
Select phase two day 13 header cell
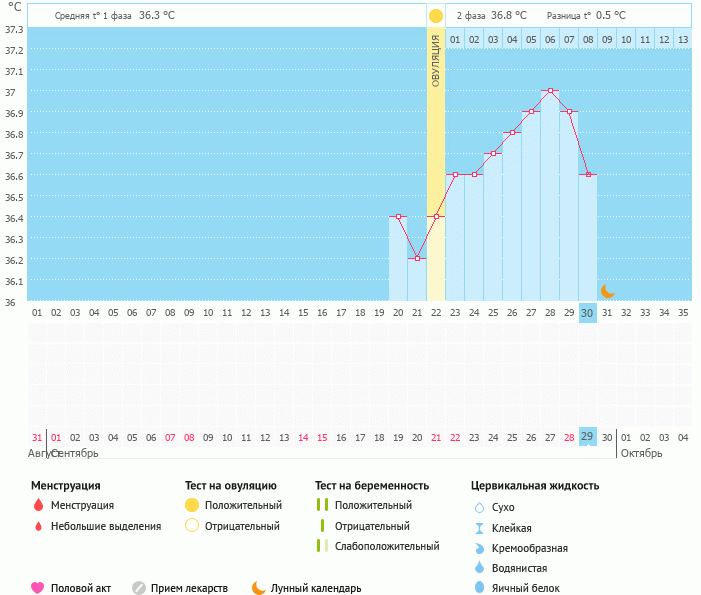pos(682,40)
